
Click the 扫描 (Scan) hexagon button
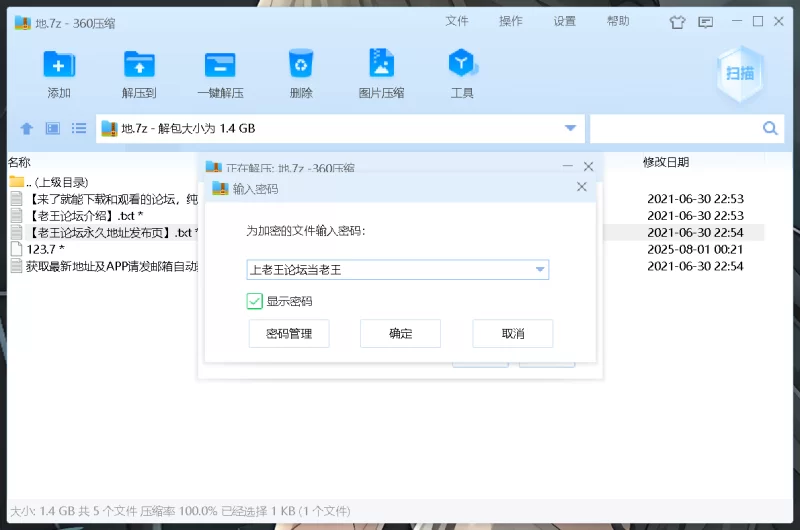tap(740, 74)
